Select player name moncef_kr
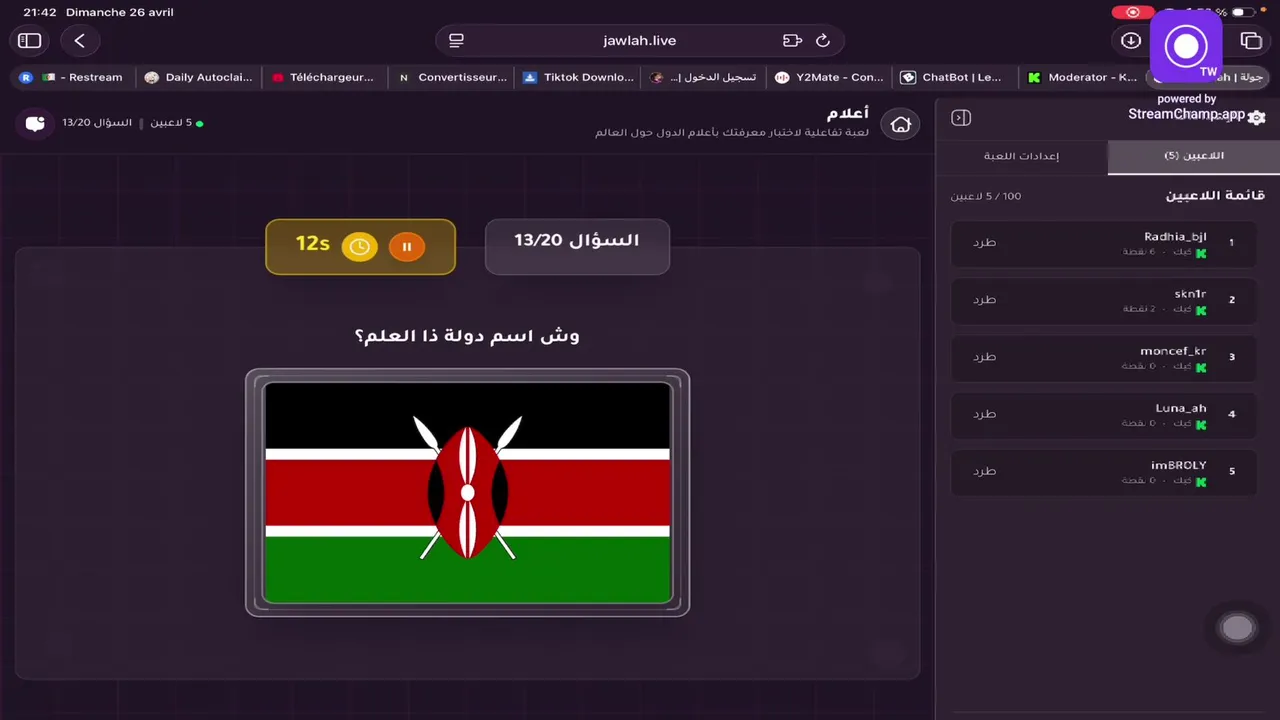The width and height of the screenshot is (1280, 720). click(x=1173, y=351)
